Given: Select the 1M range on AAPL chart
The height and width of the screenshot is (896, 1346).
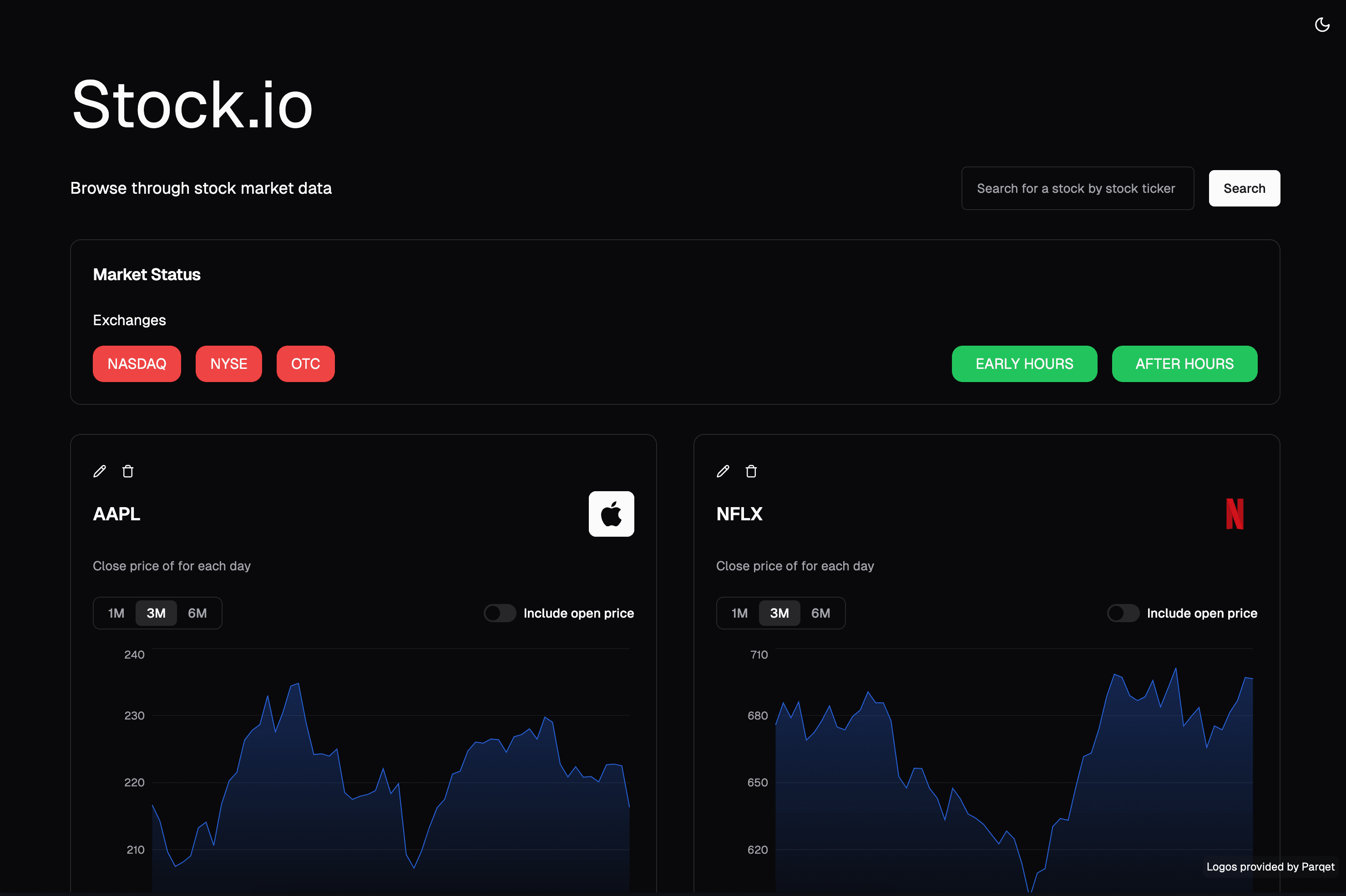Looking at the screenshot, I should (x=116, y=613).
